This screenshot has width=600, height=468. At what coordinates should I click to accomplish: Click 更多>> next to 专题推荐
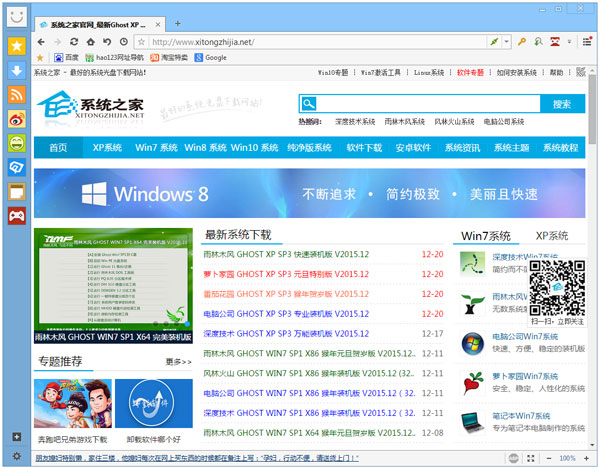[x=178, y=362]
